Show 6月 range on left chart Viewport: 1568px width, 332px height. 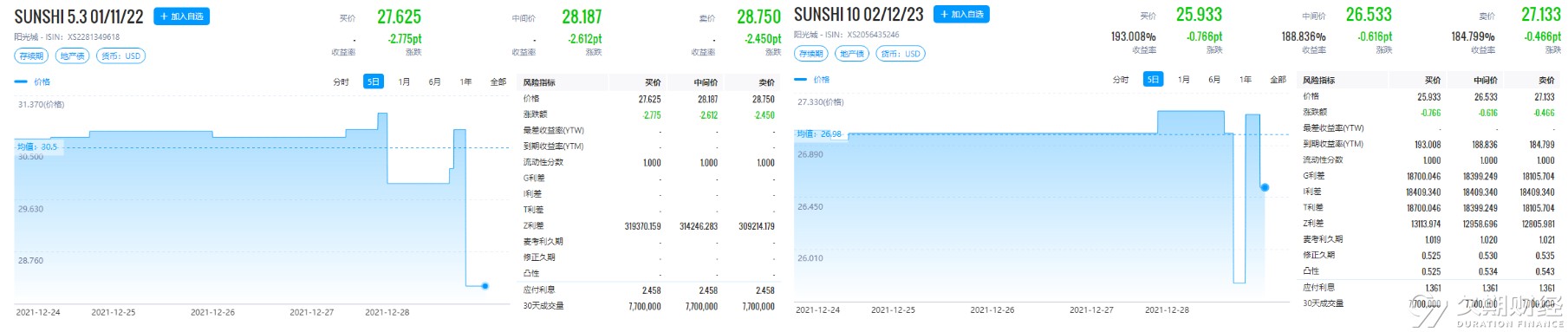[x=435, y=82]
